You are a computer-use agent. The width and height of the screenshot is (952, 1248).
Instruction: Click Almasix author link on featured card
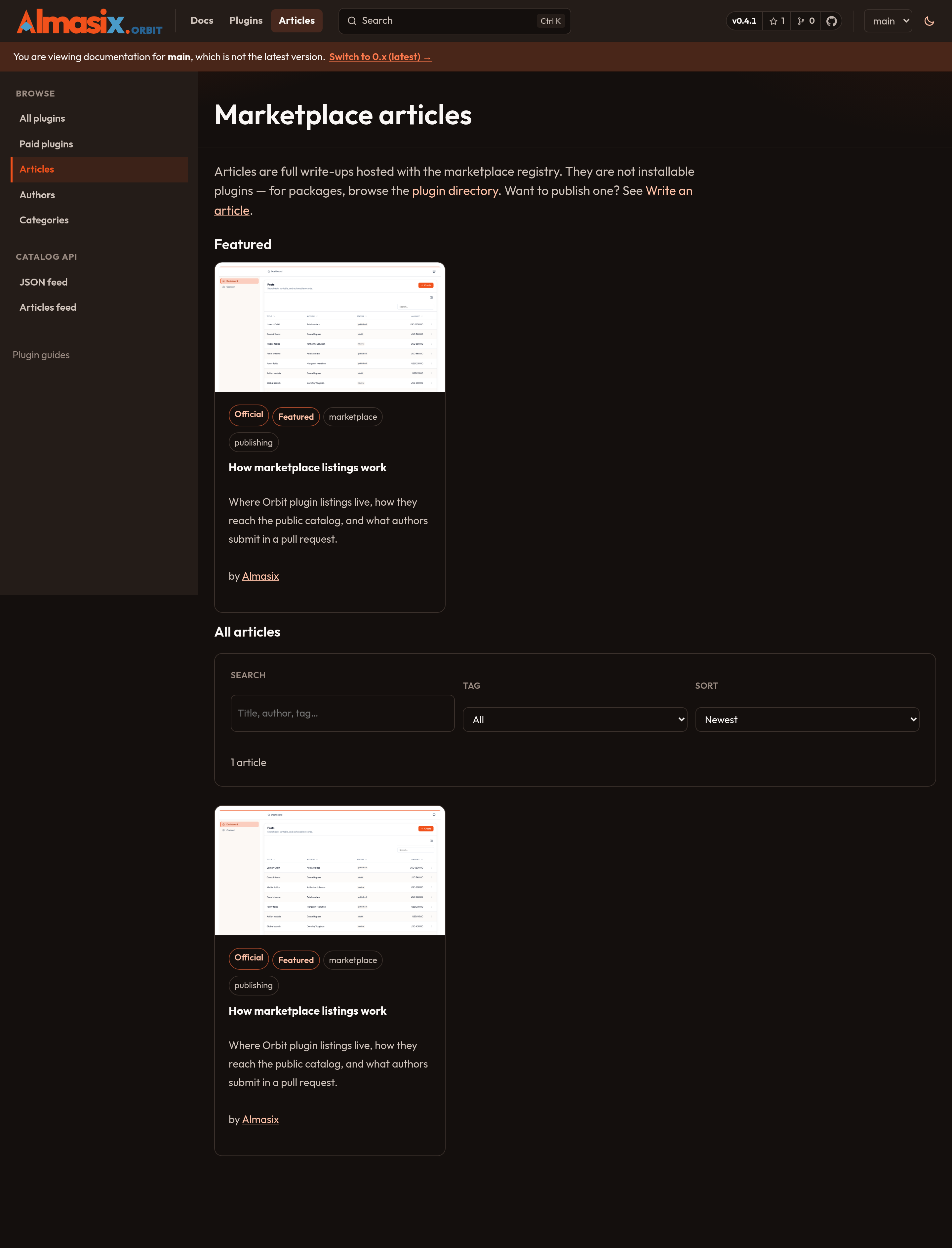click(260, 576)
